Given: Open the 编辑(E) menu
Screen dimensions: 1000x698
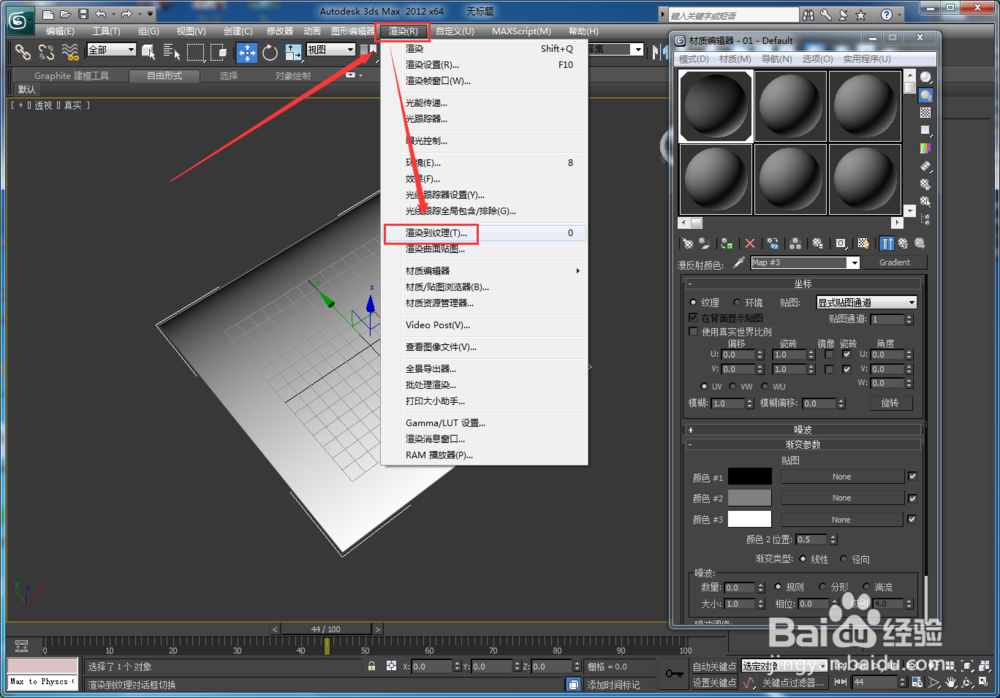Looking at the screenshot, I should tap(60, 31).
